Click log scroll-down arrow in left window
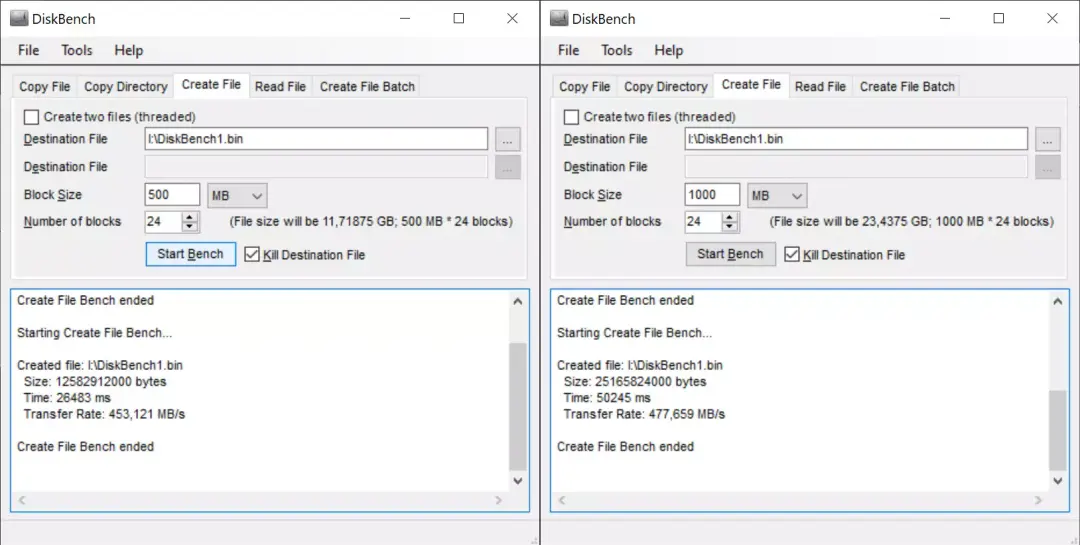Screen dimensions: 1080x545 pyautogui.click(x=518, y=481)
